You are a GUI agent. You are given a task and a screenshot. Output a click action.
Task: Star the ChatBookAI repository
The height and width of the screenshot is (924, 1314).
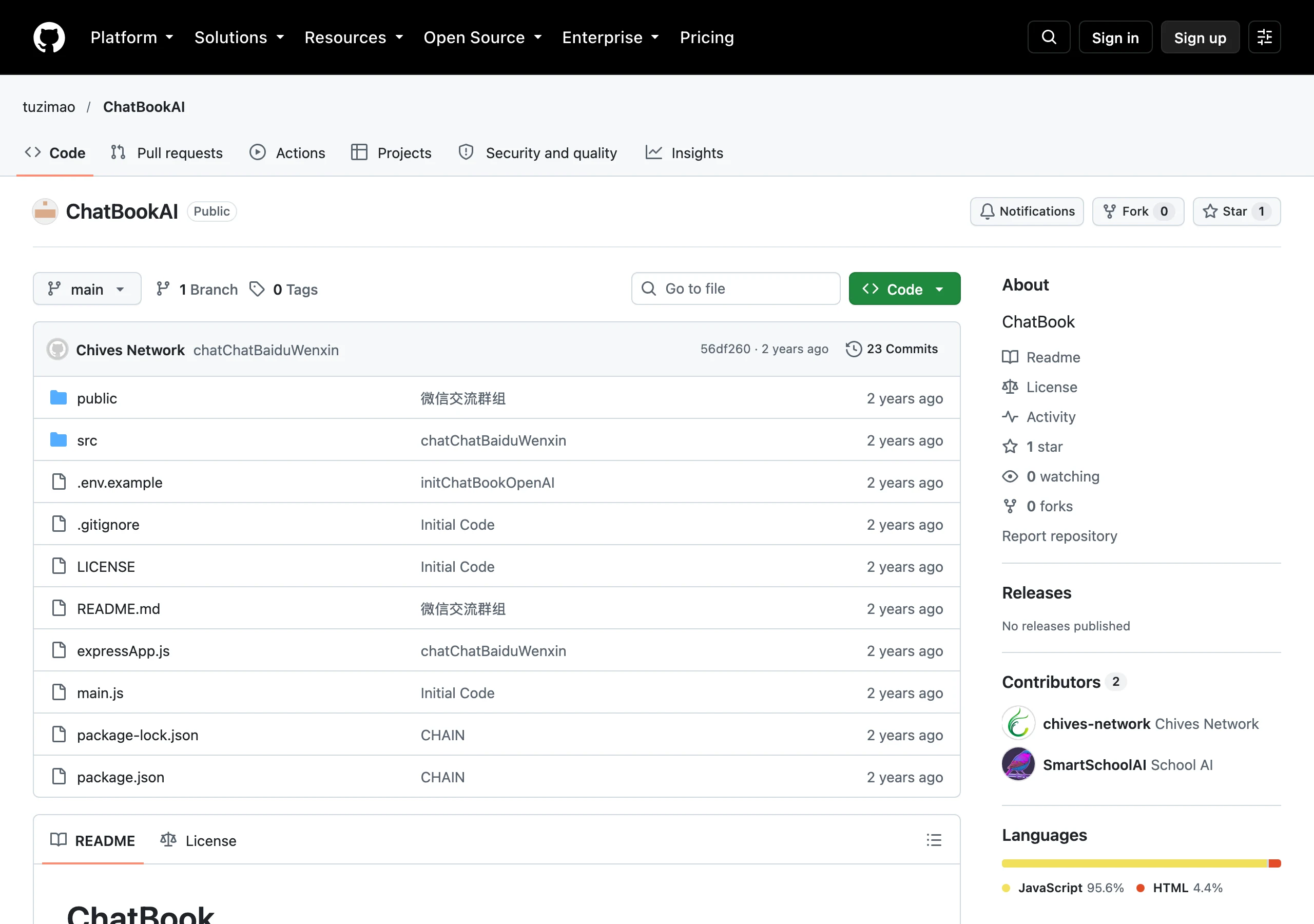pyautogui.click(x=1236, y=211)
